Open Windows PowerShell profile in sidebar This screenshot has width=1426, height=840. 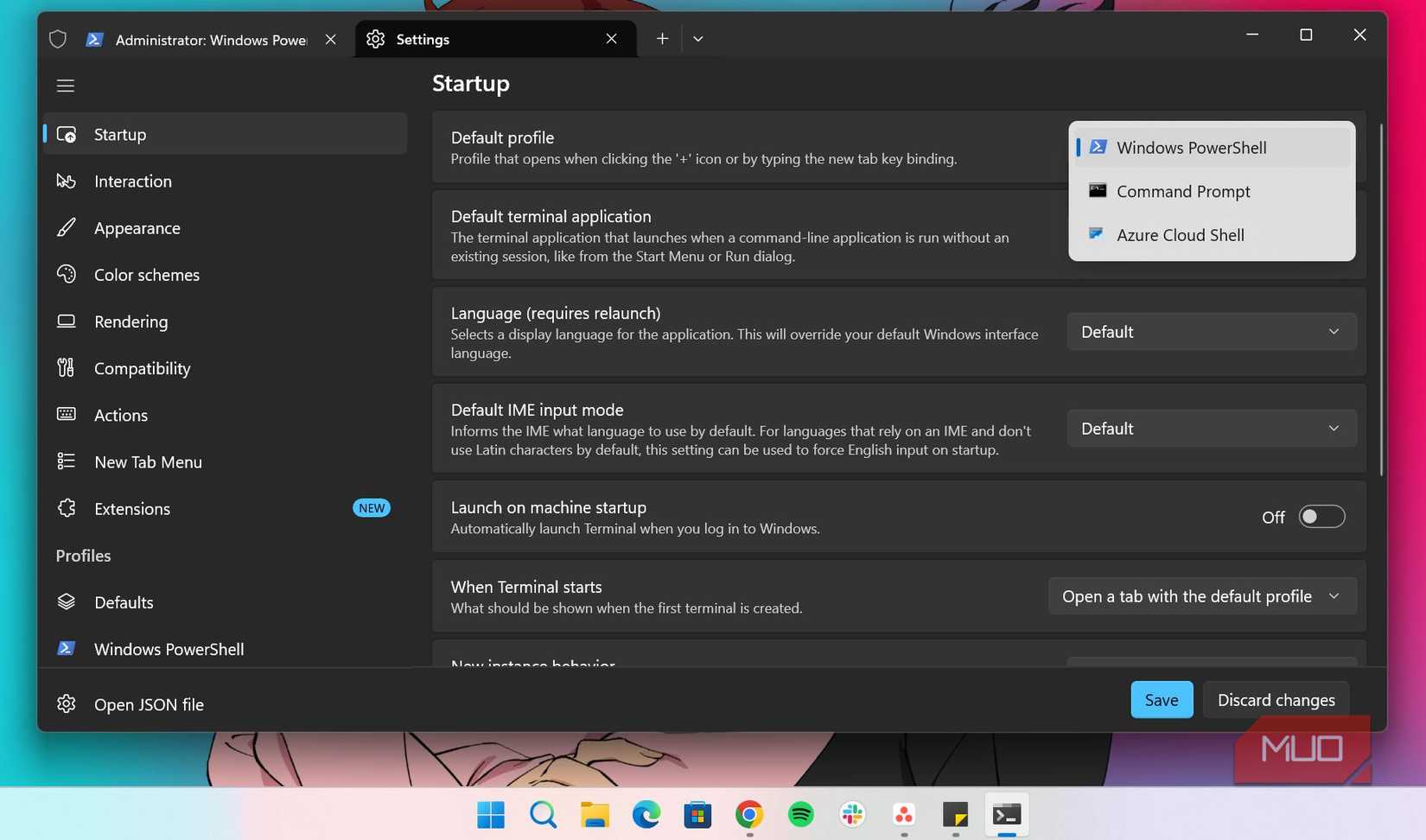(x=225, y=649)
